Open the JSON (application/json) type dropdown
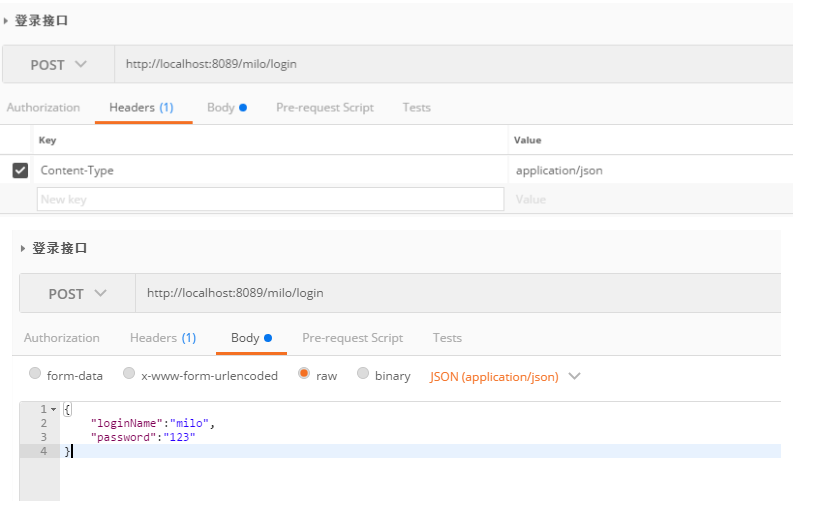The height and width of the screenshot is (506, 821). [x=505, y=377]
